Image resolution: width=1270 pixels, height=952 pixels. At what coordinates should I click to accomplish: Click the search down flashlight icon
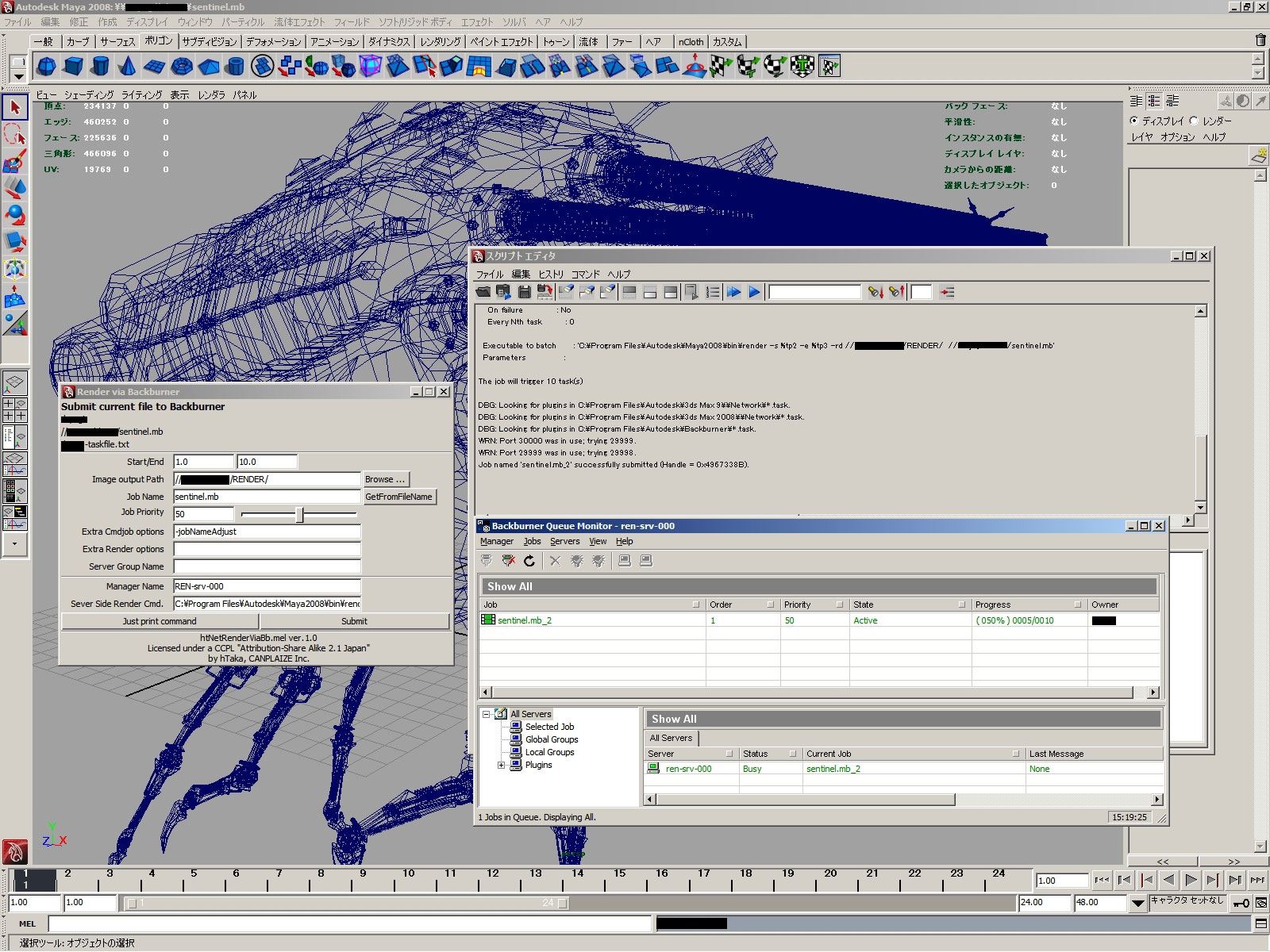pos(876,292)
